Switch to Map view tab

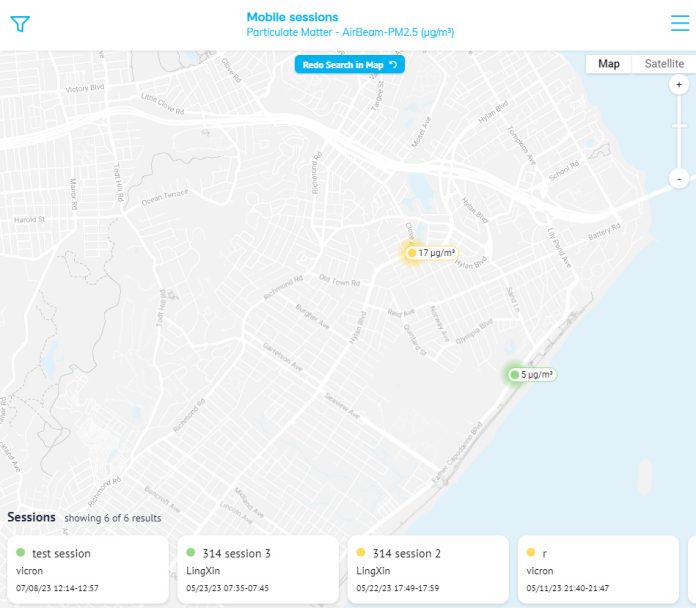[609, 64]
